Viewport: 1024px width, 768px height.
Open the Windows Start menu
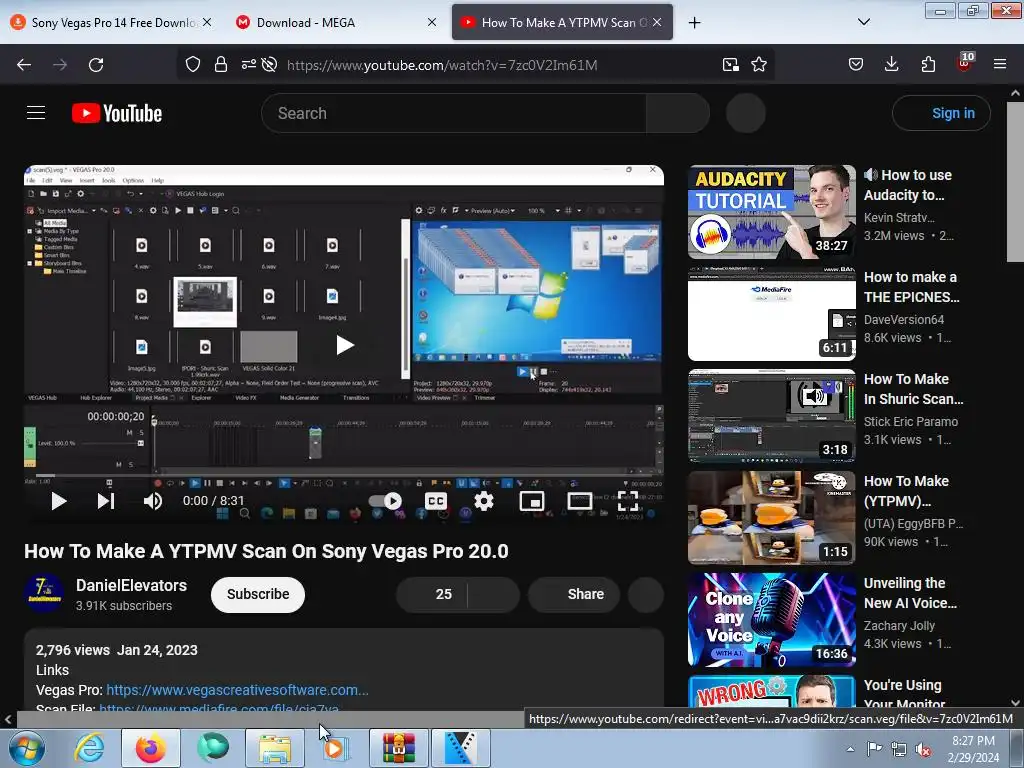click(26, 748)
